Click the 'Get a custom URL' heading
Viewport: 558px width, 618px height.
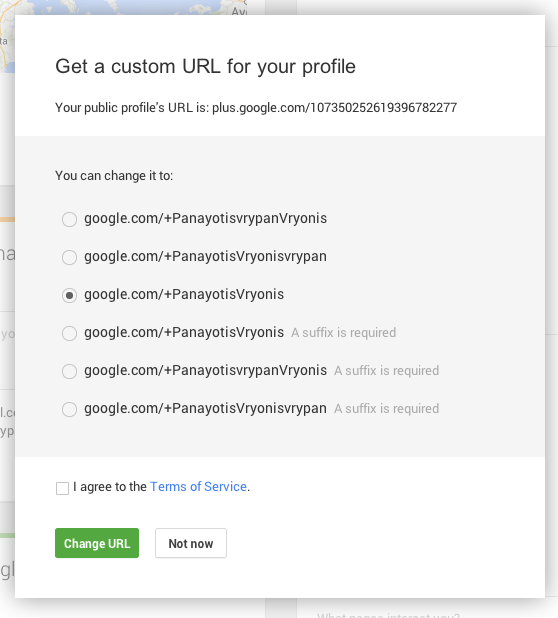point(205,66)
